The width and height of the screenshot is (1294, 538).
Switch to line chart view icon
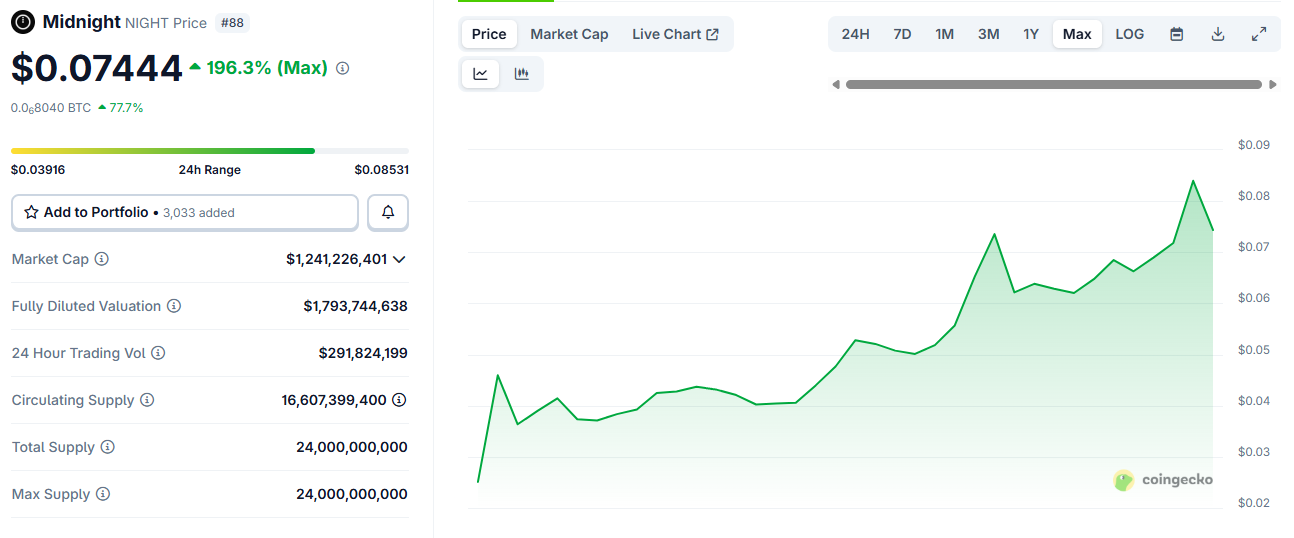(481, 74)
